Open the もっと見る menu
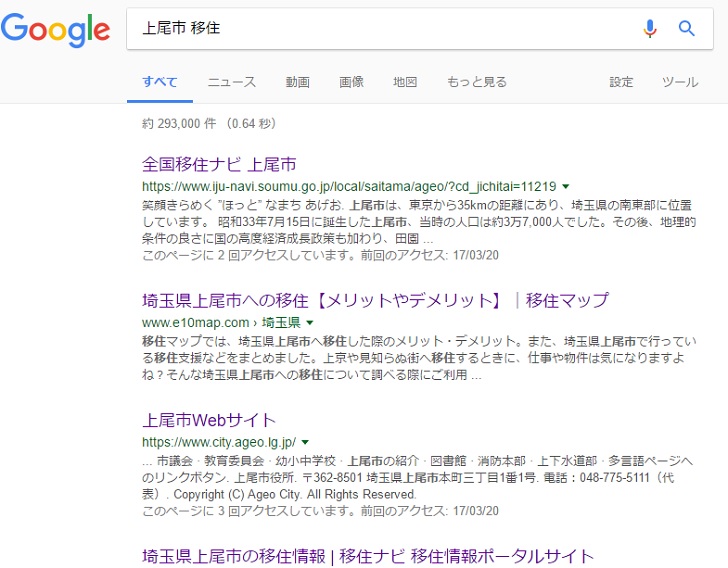Viewport: 728px width, 568px height. 477,82
